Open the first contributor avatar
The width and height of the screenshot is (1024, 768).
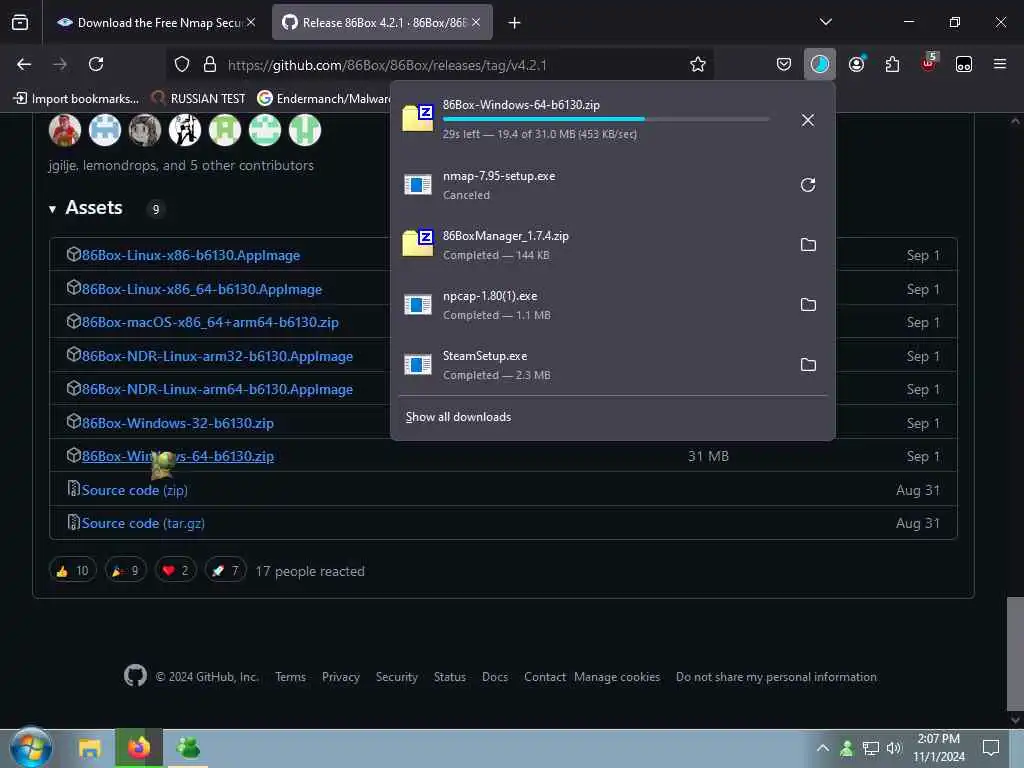pos(65,130)
